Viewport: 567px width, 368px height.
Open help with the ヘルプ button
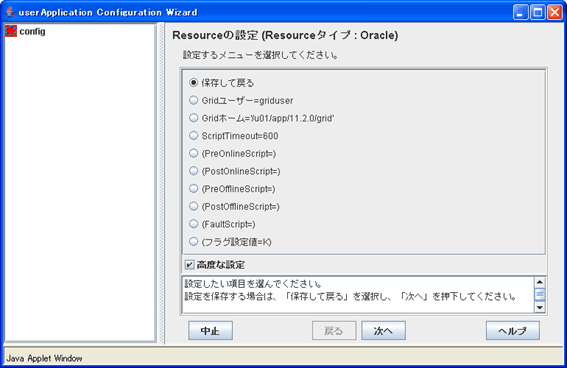[513, 330]
